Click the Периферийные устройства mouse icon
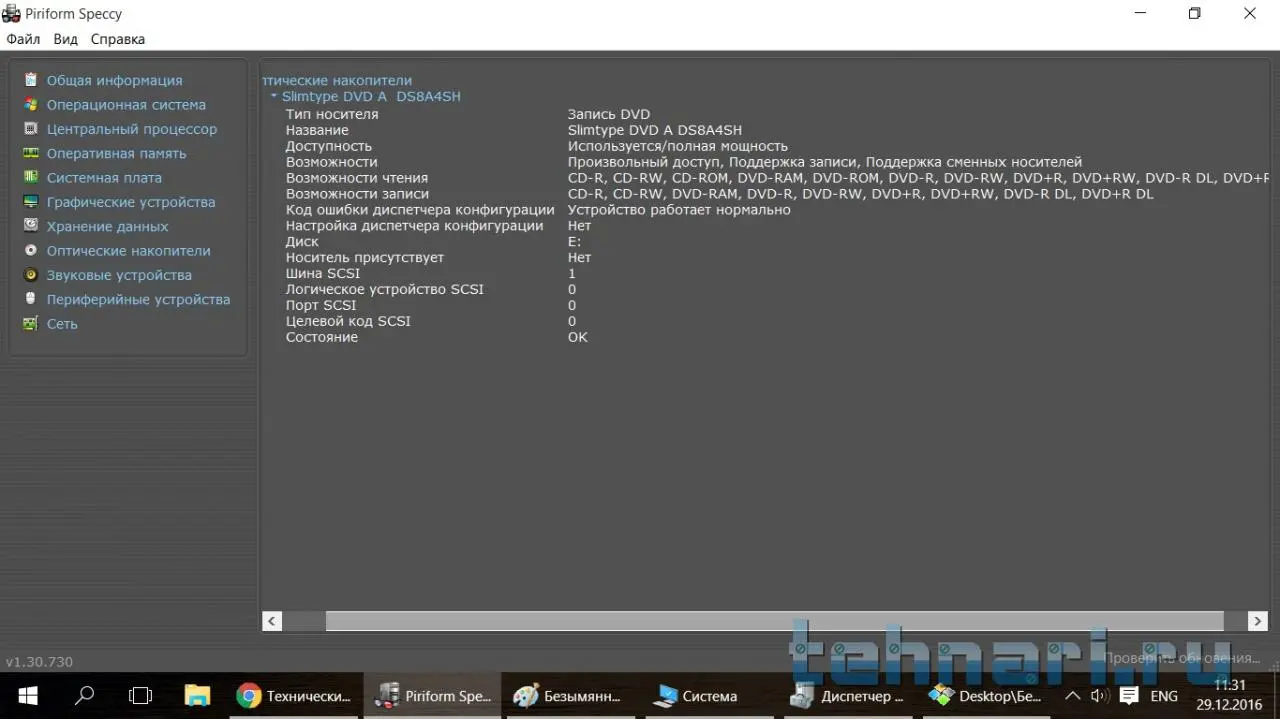The height and width of the screenshot is (719, 1280). click(31, 299)
